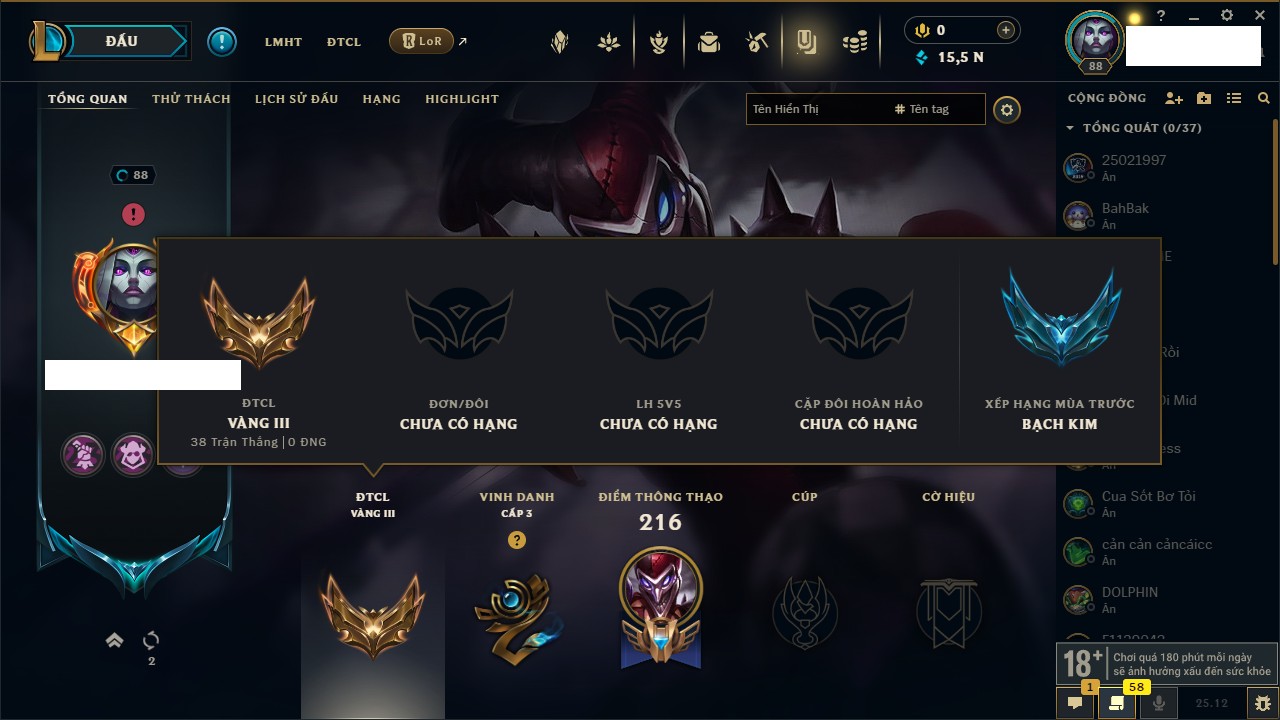Open the Store coins icon
Viewport: 1280px width, 720px height.
[x=854, y=42]
